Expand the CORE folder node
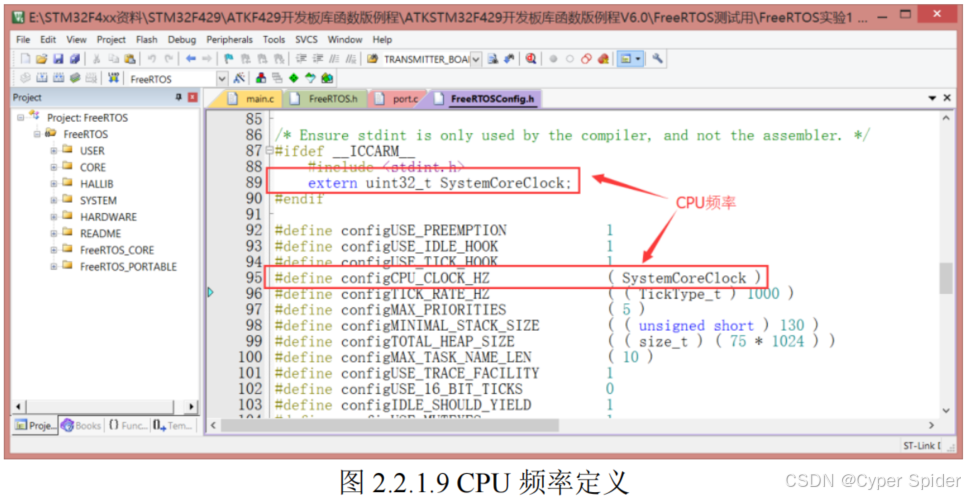Image resolution: width=965 pixels, height=498 pixels. pos(54,167)
